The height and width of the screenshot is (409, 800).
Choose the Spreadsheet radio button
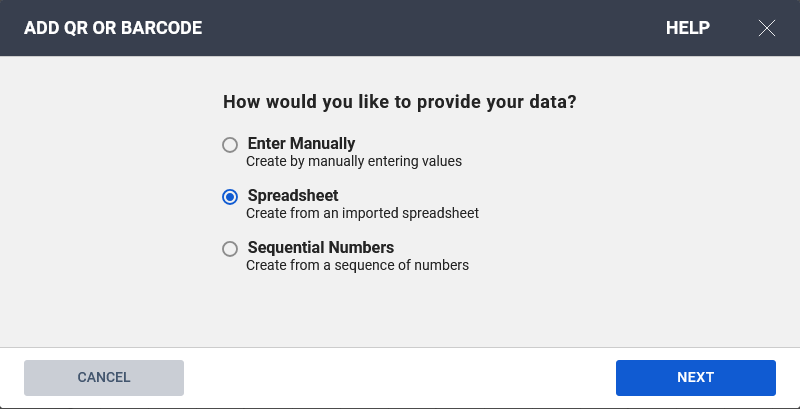(x=230, y=197)
